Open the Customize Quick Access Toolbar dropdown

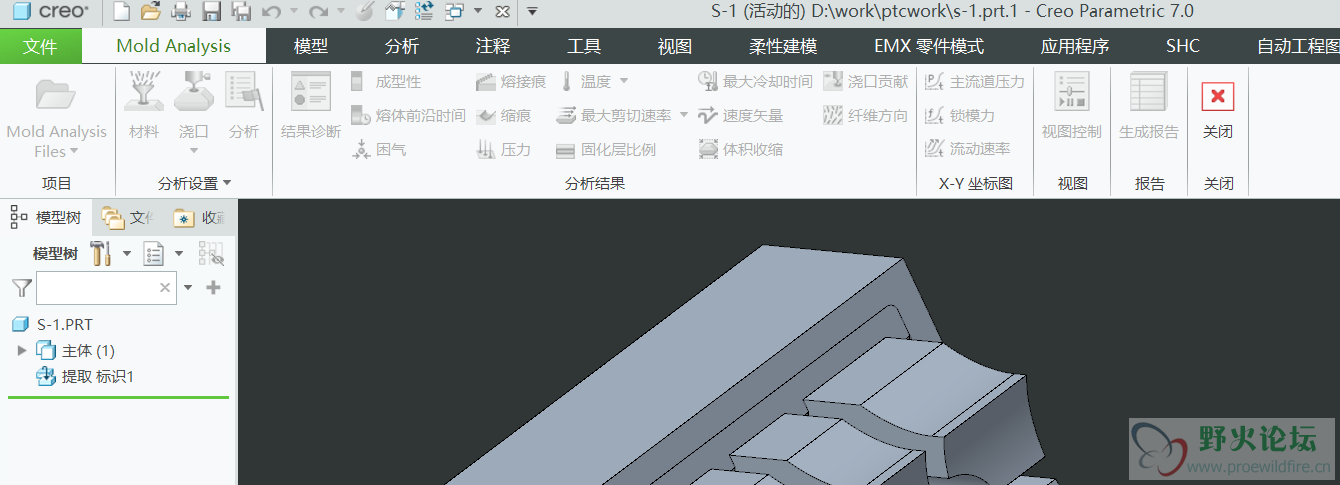coord(532,12)
